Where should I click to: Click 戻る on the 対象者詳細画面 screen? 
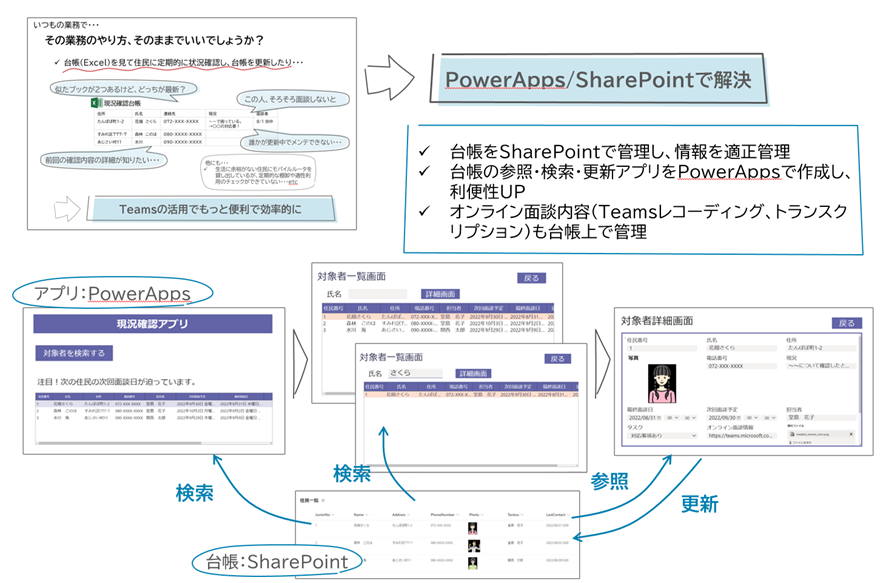point(846,323)
